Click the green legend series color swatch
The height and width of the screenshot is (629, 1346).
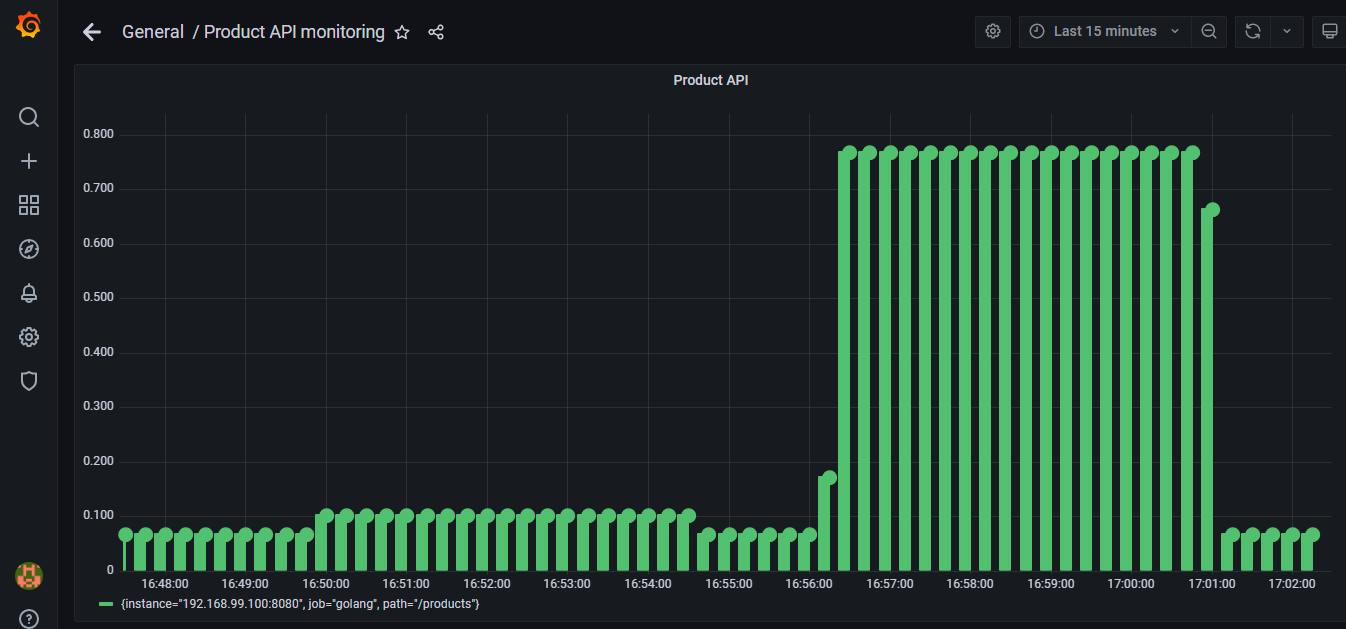pos(106,604)
